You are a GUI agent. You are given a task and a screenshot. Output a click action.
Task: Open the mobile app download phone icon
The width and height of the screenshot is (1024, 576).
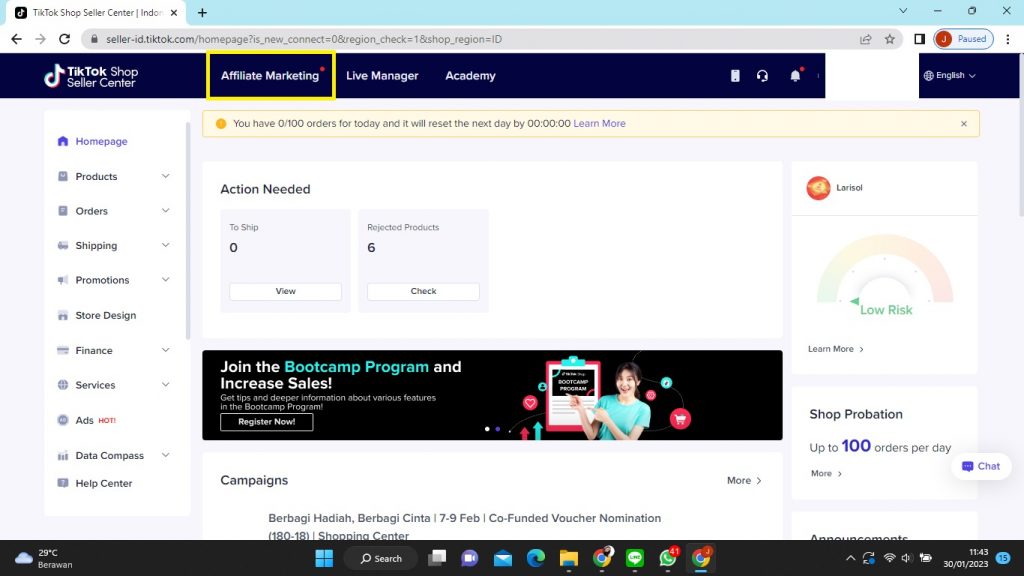735,76
